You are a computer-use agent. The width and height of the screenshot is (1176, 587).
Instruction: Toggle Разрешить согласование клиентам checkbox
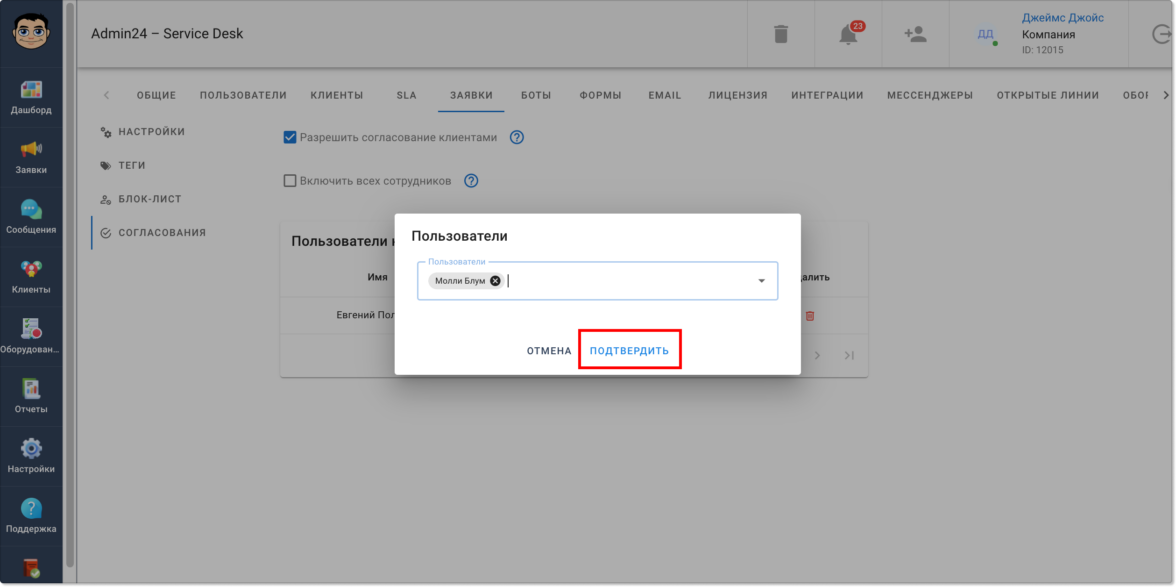(290, 137)
